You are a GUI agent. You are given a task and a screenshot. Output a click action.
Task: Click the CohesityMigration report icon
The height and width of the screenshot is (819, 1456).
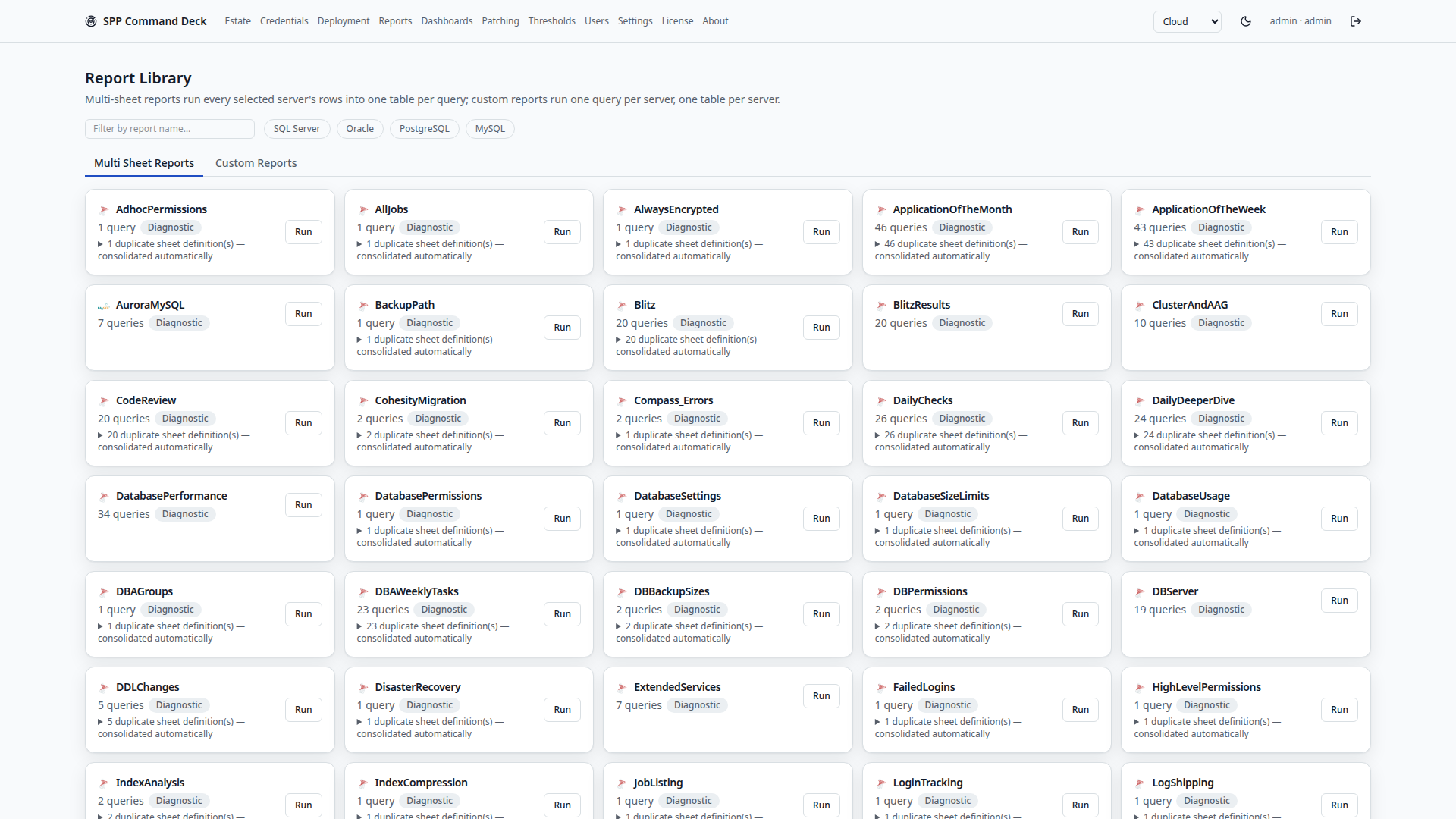tap(363, 401)
